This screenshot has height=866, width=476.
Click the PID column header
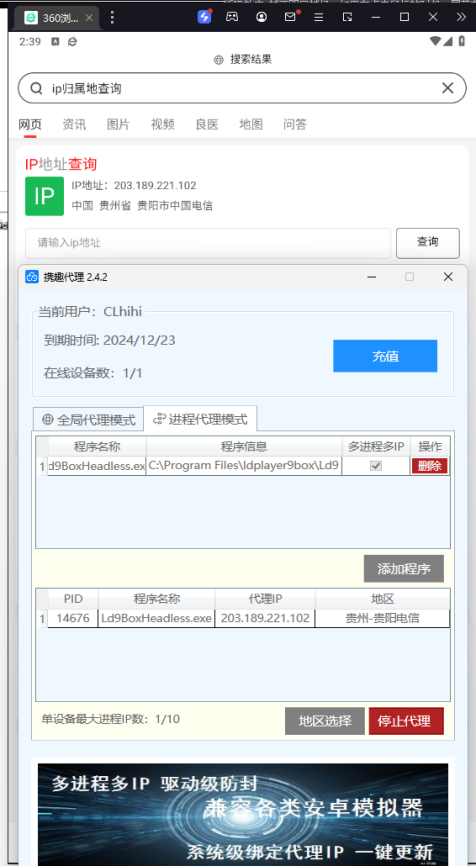[73, 599]
